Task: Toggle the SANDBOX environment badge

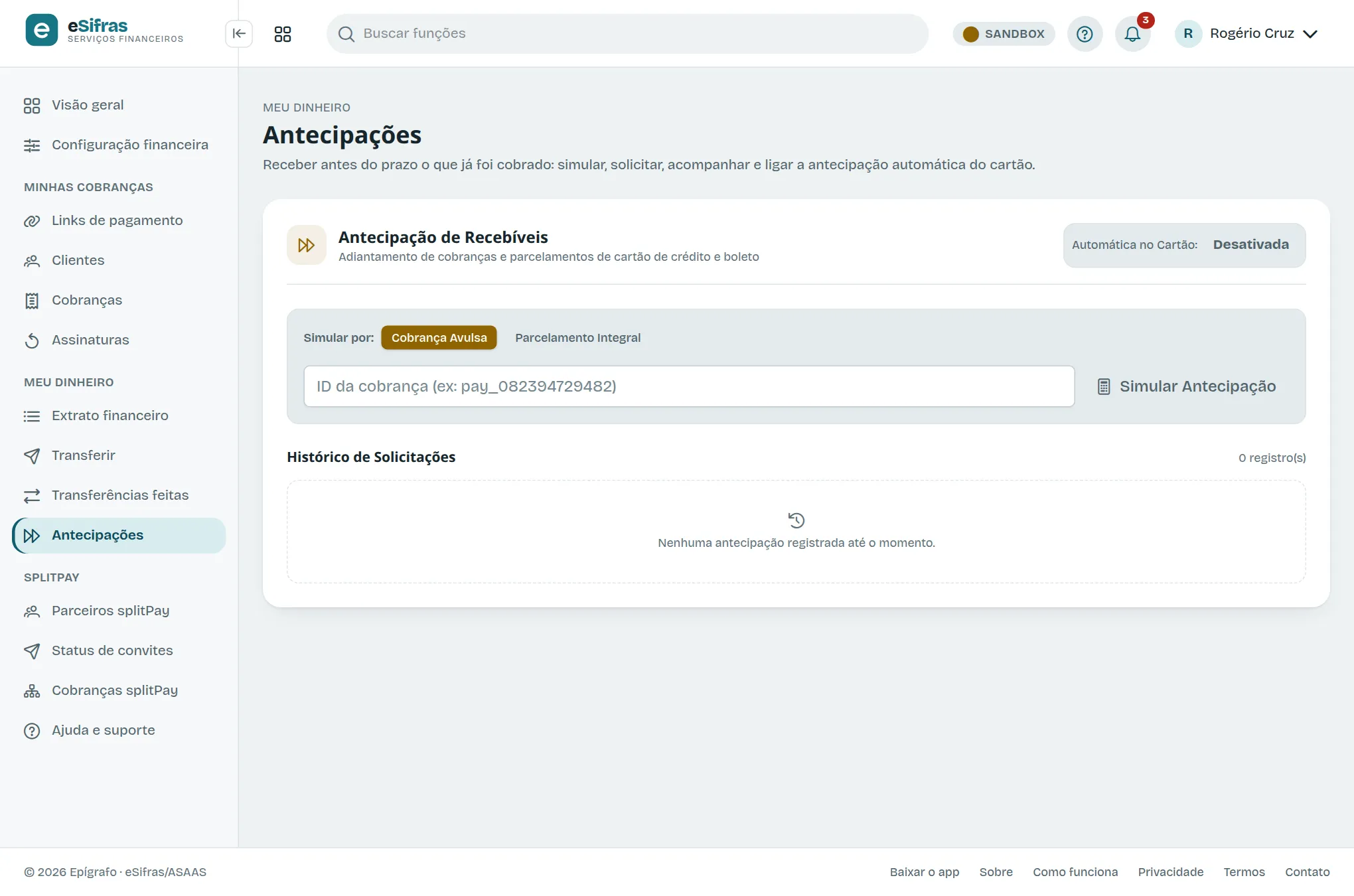Action: coord(1004,34)
